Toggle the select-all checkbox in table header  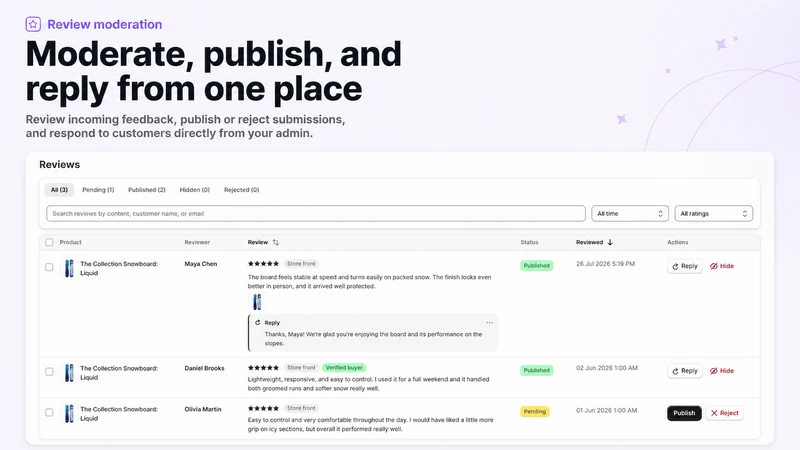click(x=49, y=242)
